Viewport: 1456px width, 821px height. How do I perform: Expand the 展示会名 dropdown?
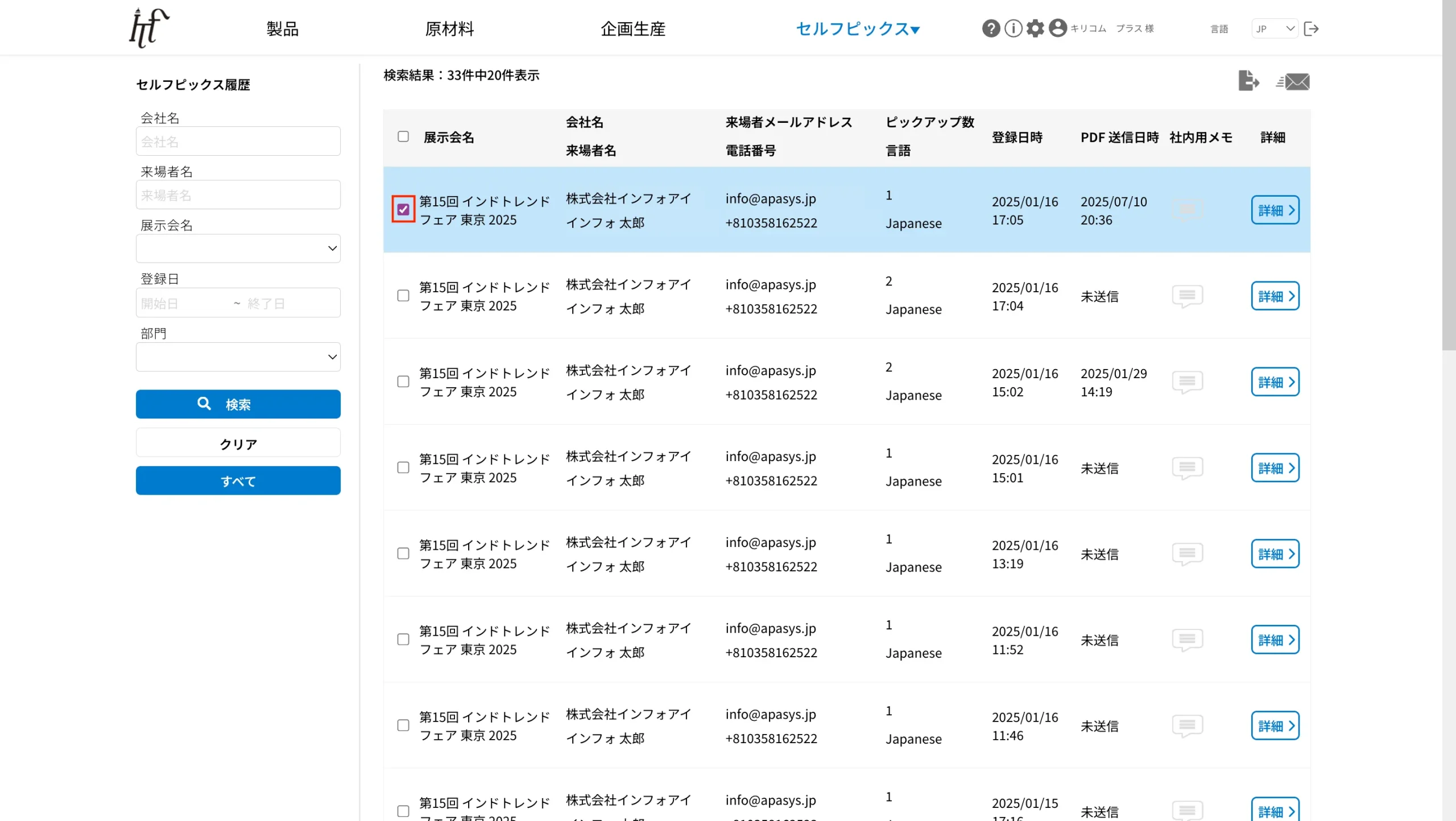(x=238, y=248)
